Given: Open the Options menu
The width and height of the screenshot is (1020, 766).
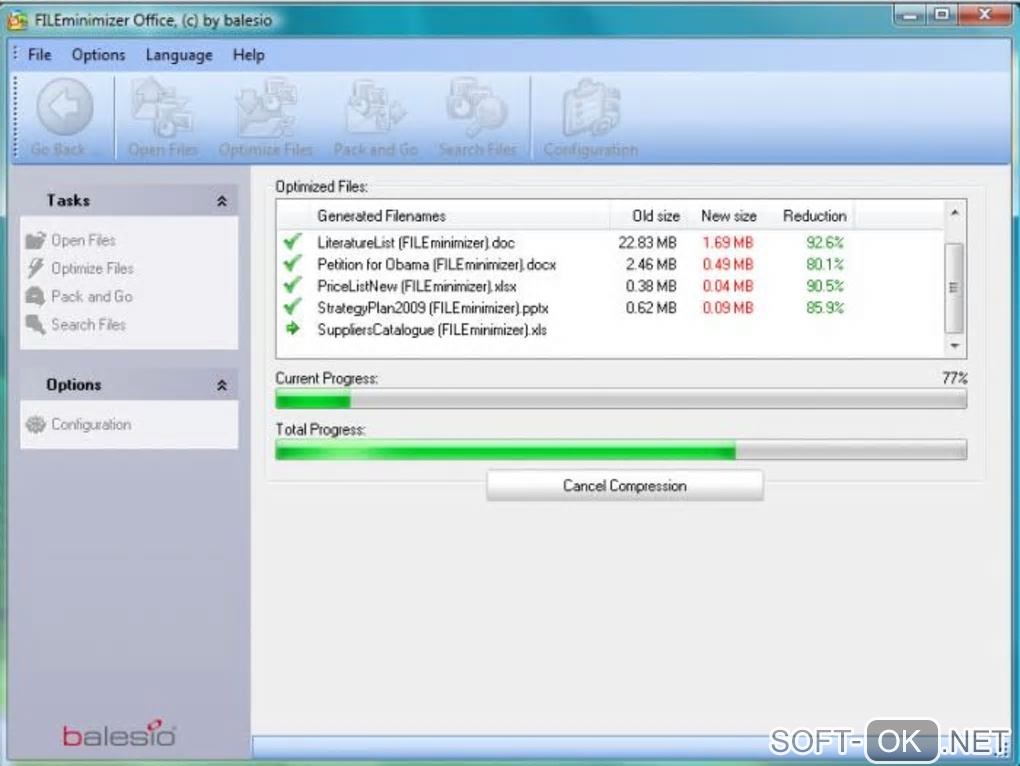Looking at the screenshot, I should (98, 55).
